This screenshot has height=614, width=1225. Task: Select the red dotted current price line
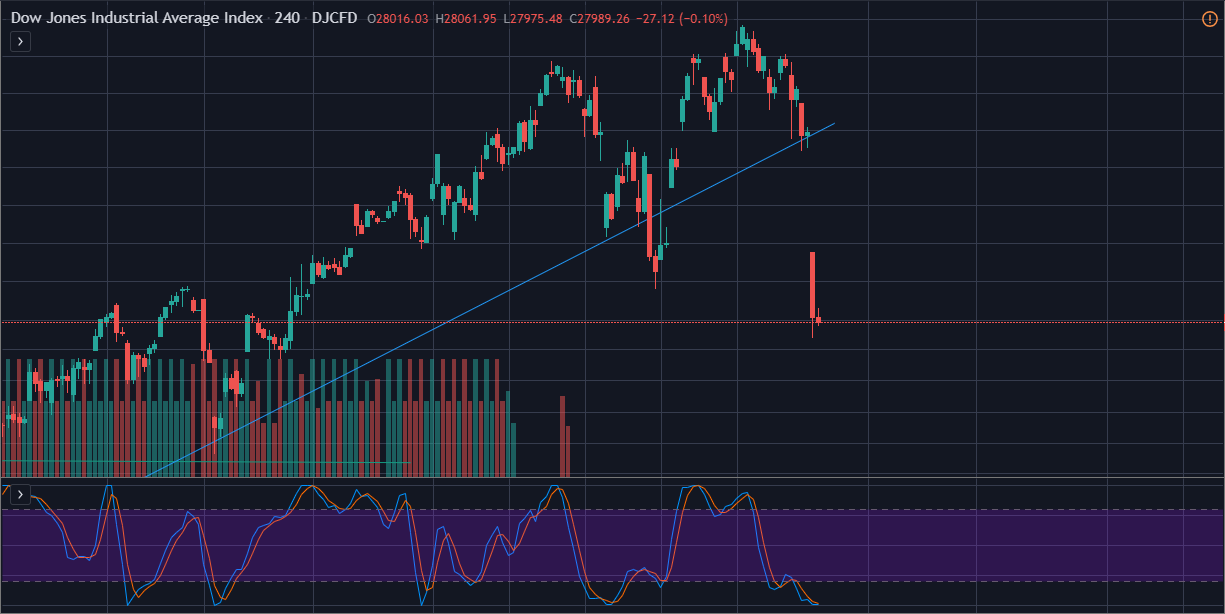pyautogui.click(x=612, y=322)
